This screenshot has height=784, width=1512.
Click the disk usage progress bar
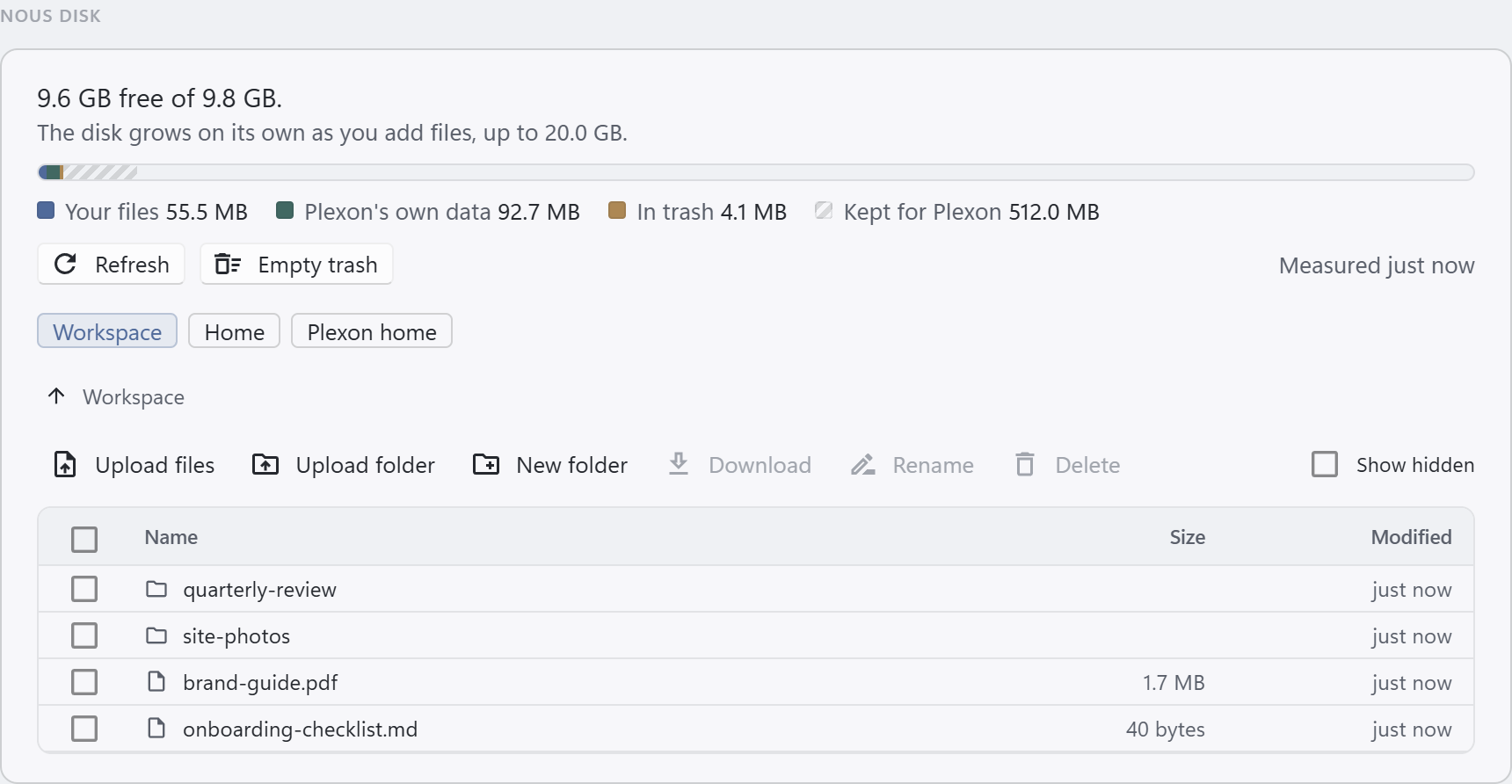click(756, 172)
